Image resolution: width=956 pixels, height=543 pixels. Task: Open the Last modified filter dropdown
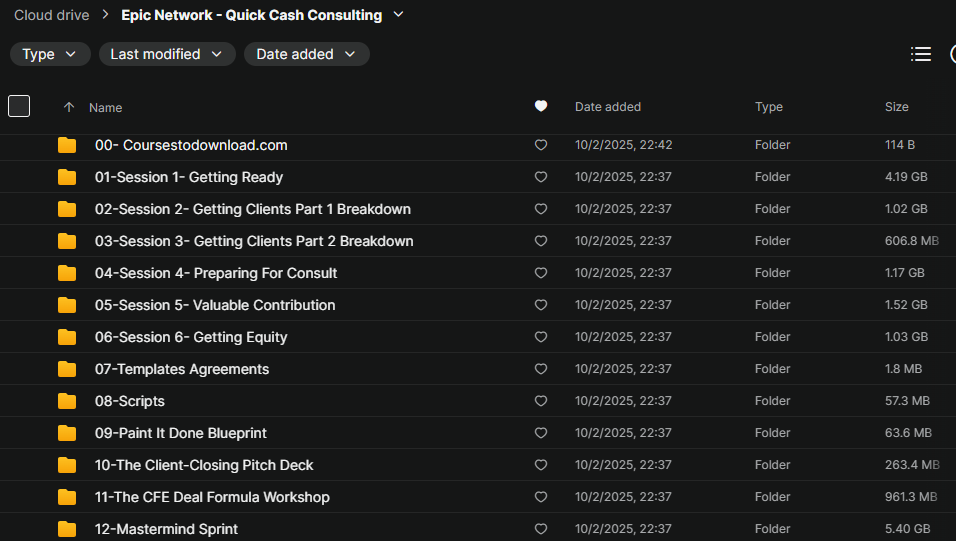point(167,54)
